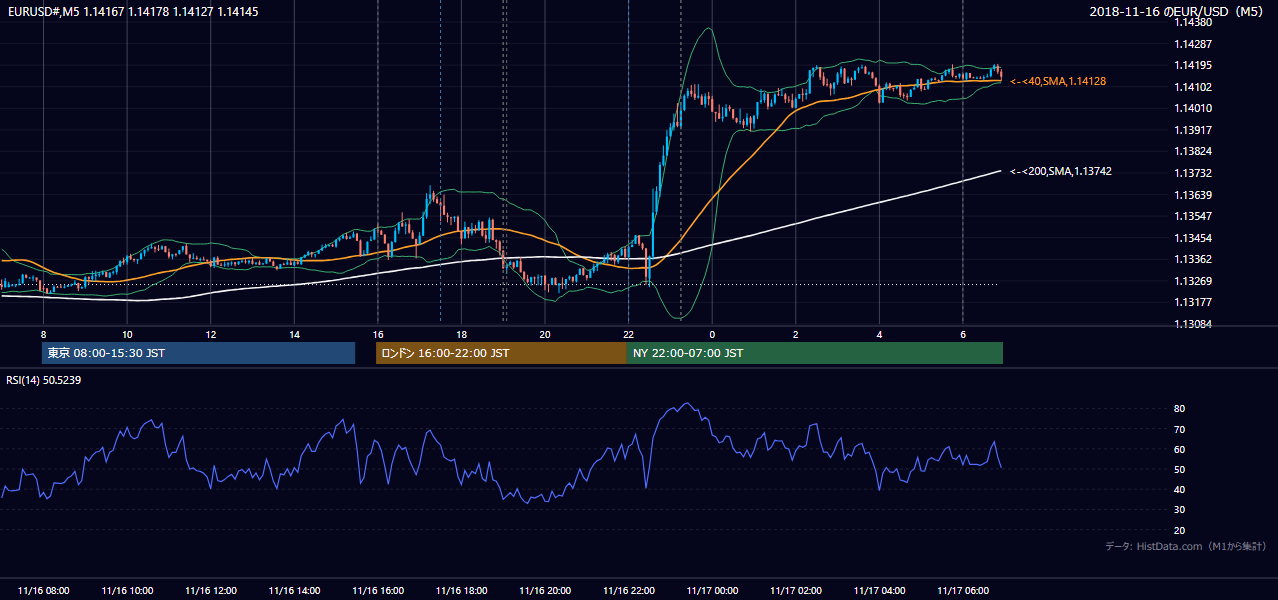Click RSI axis level 70
Viewport: 1278px width, 600px height.
[x=1179, y=430]
